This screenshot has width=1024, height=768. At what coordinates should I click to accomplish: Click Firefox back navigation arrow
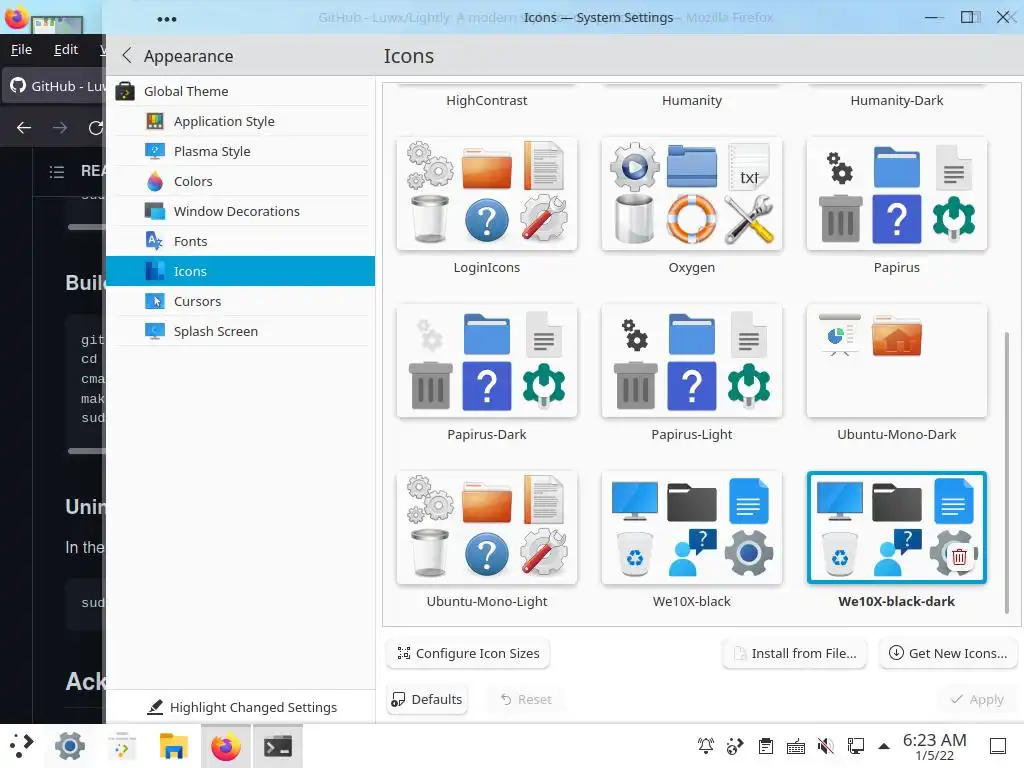pyautogui.click(x=24, y=128)
